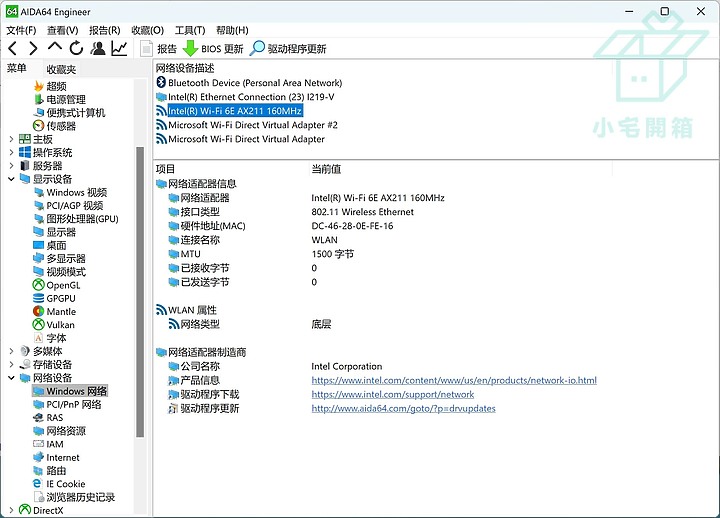720x518 pixels.
Task: Collapse the 显示设备 tree node
Action: click(11, 179)
